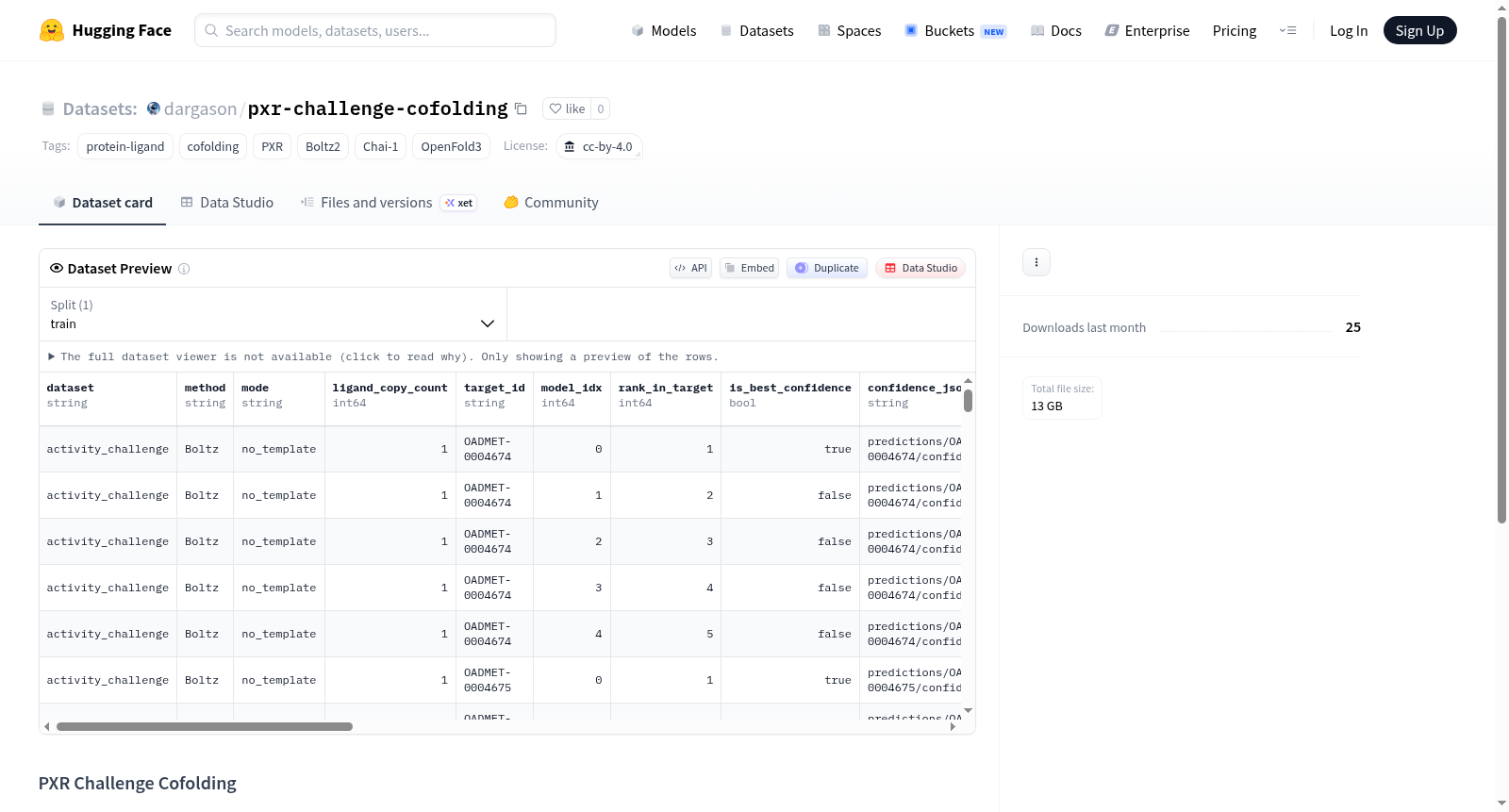Open Data Studio from preview header
The height and width of the screenshot is (812, 1509).
(920, 268)
